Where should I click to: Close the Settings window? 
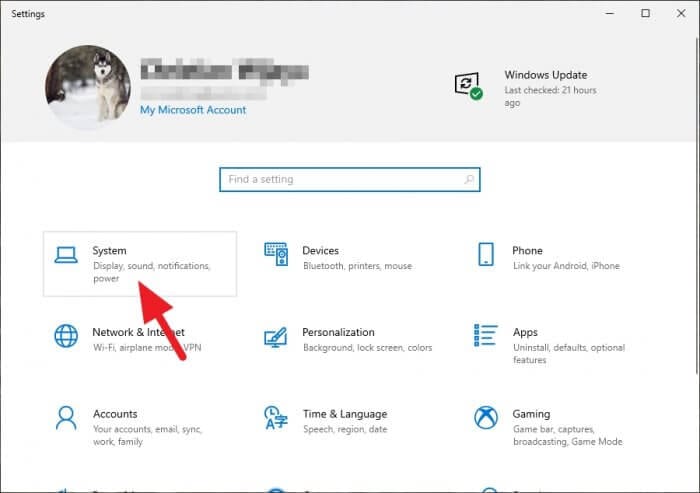[681, 13]
